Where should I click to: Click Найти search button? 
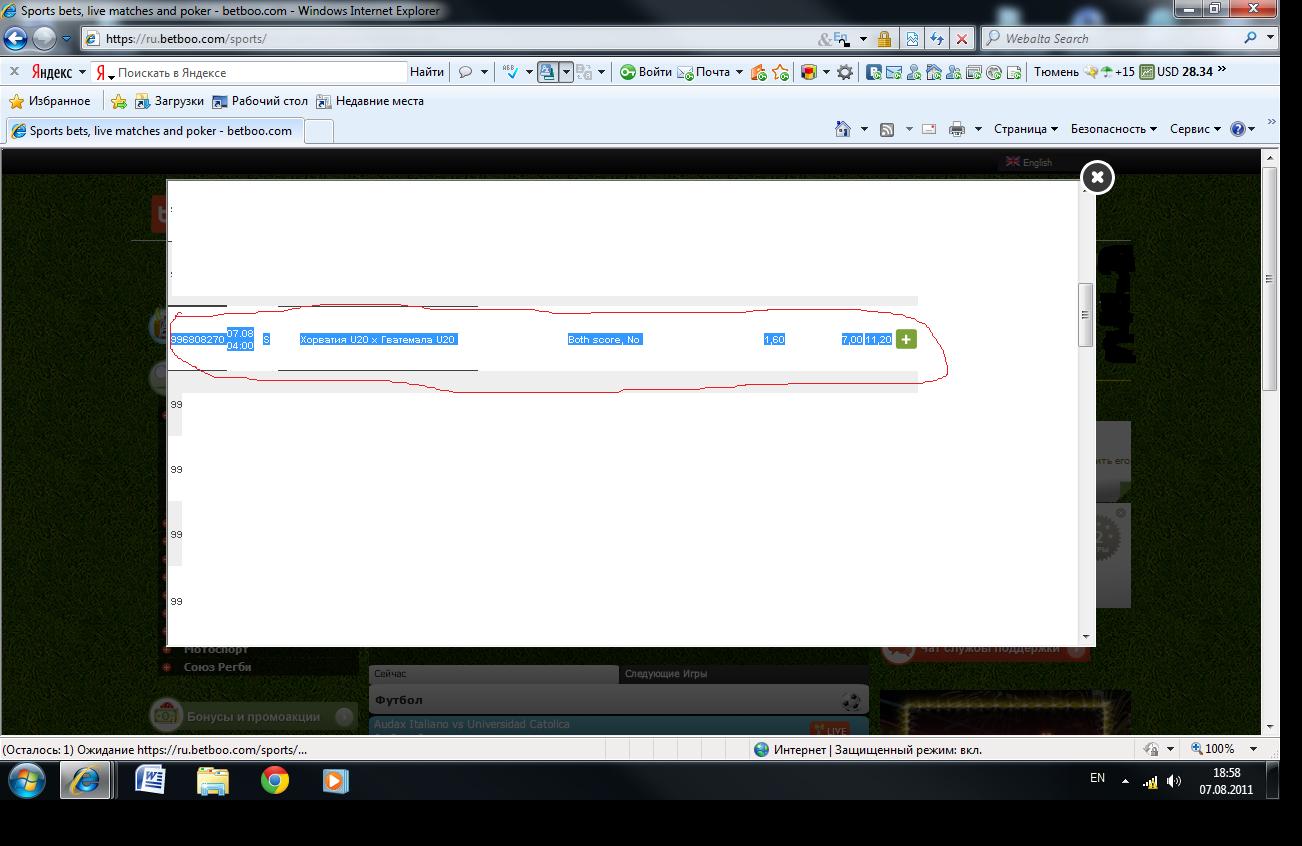tap(427, 72)
